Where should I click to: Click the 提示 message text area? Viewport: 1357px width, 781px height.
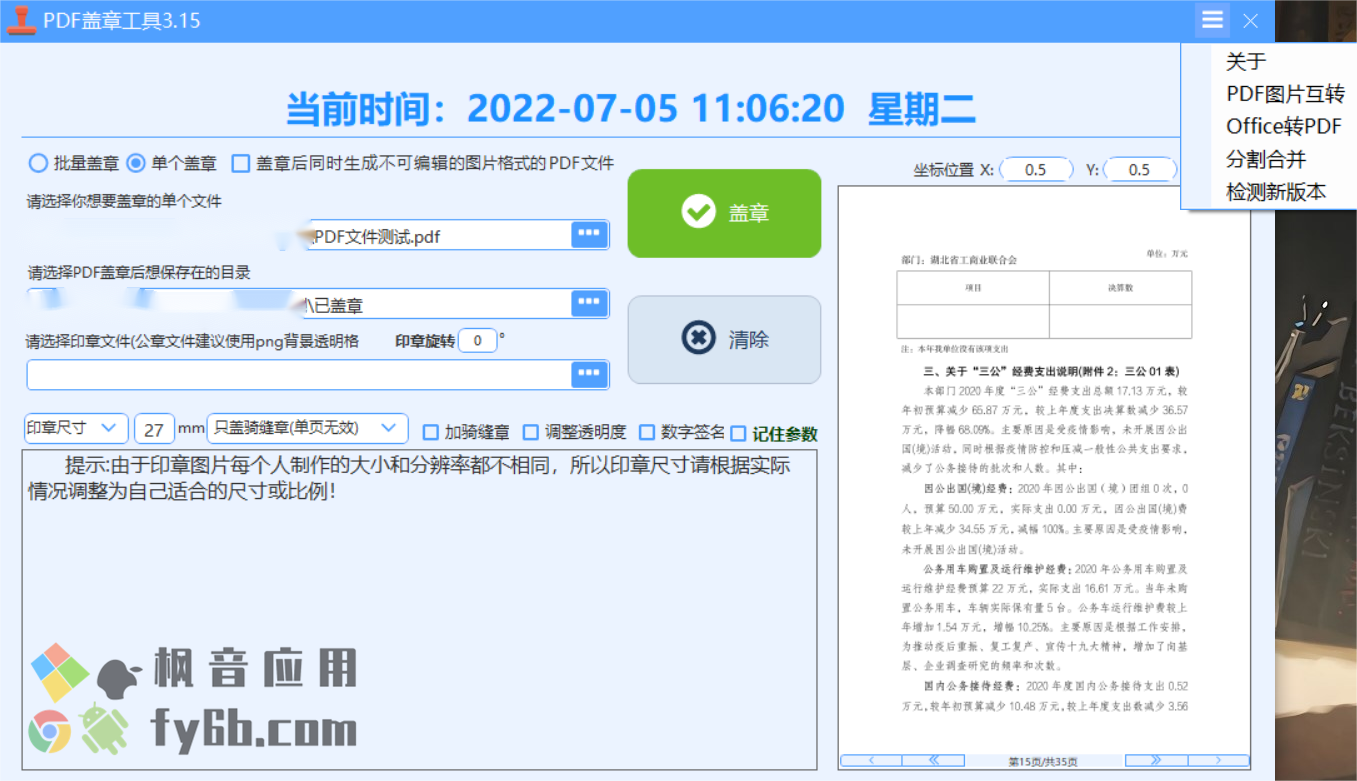click(x=419, y=609)
